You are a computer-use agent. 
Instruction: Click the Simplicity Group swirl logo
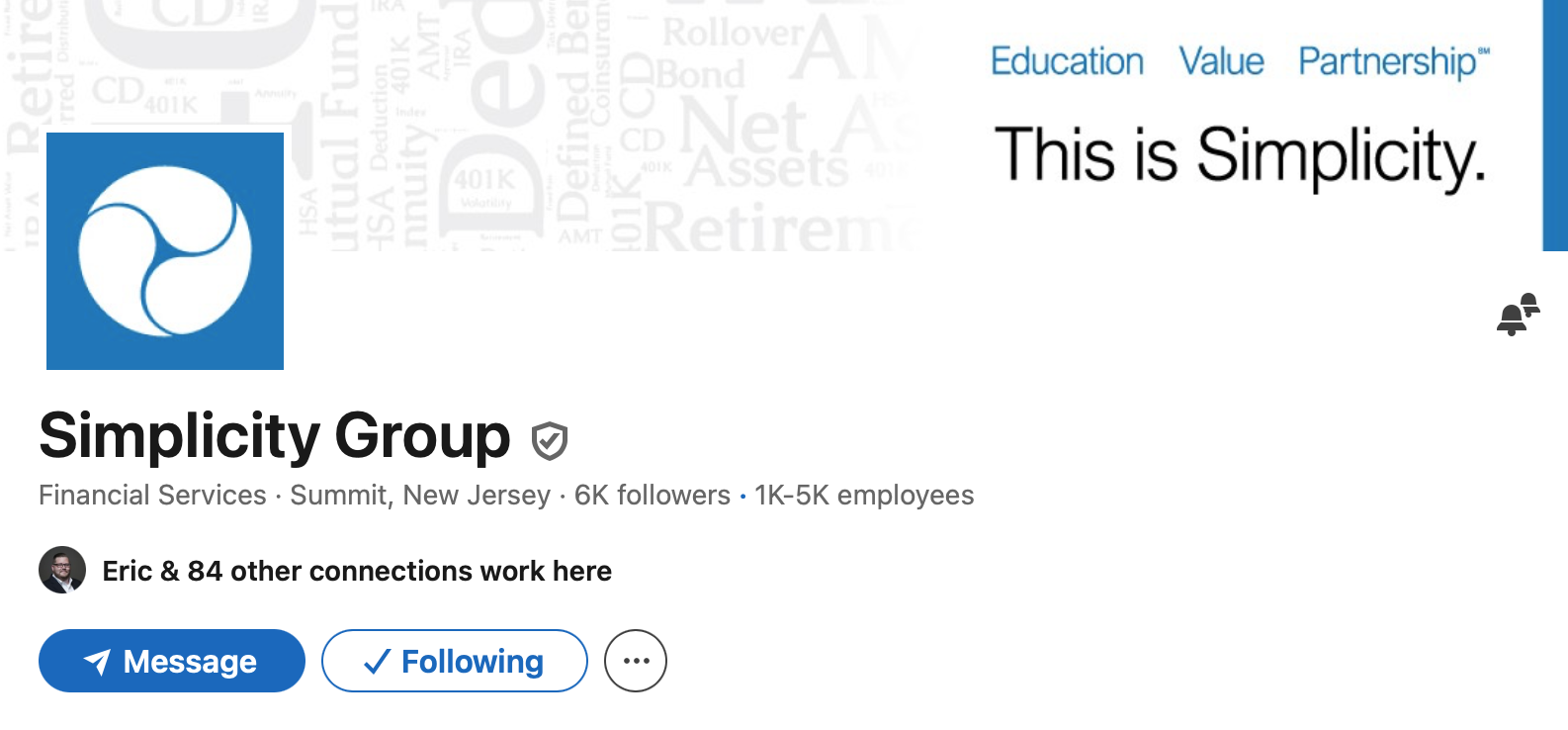165,251
